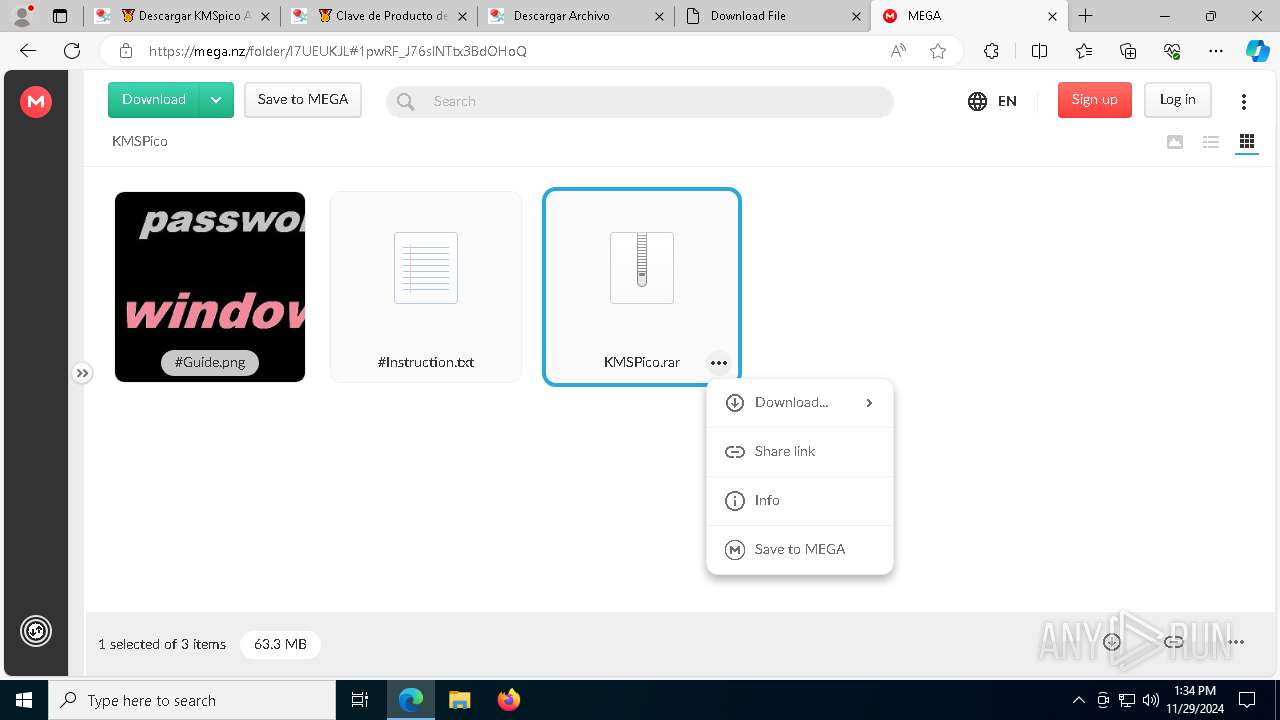This screenshot has height=720, width=1280.
Task: Select the KMSPico.rar file icon
Action: tap(642, 268)
